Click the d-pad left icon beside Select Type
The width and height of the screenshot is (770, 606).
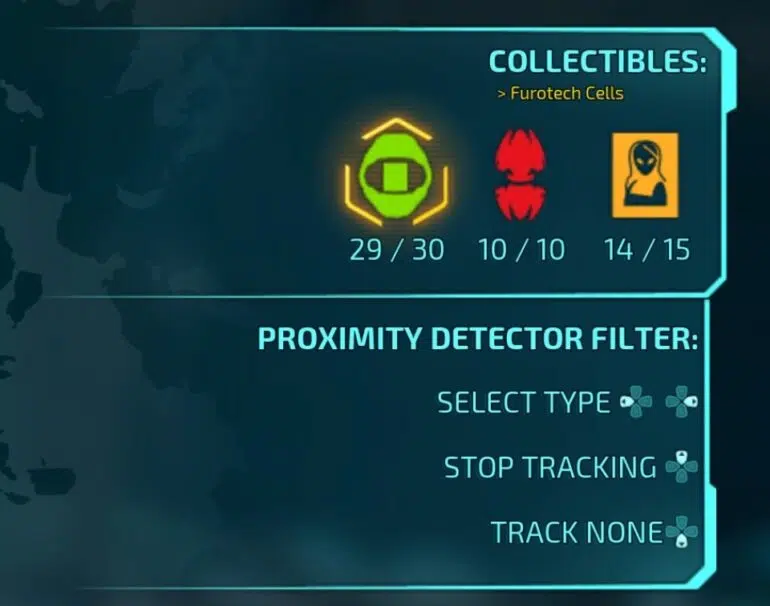(636, 402)
